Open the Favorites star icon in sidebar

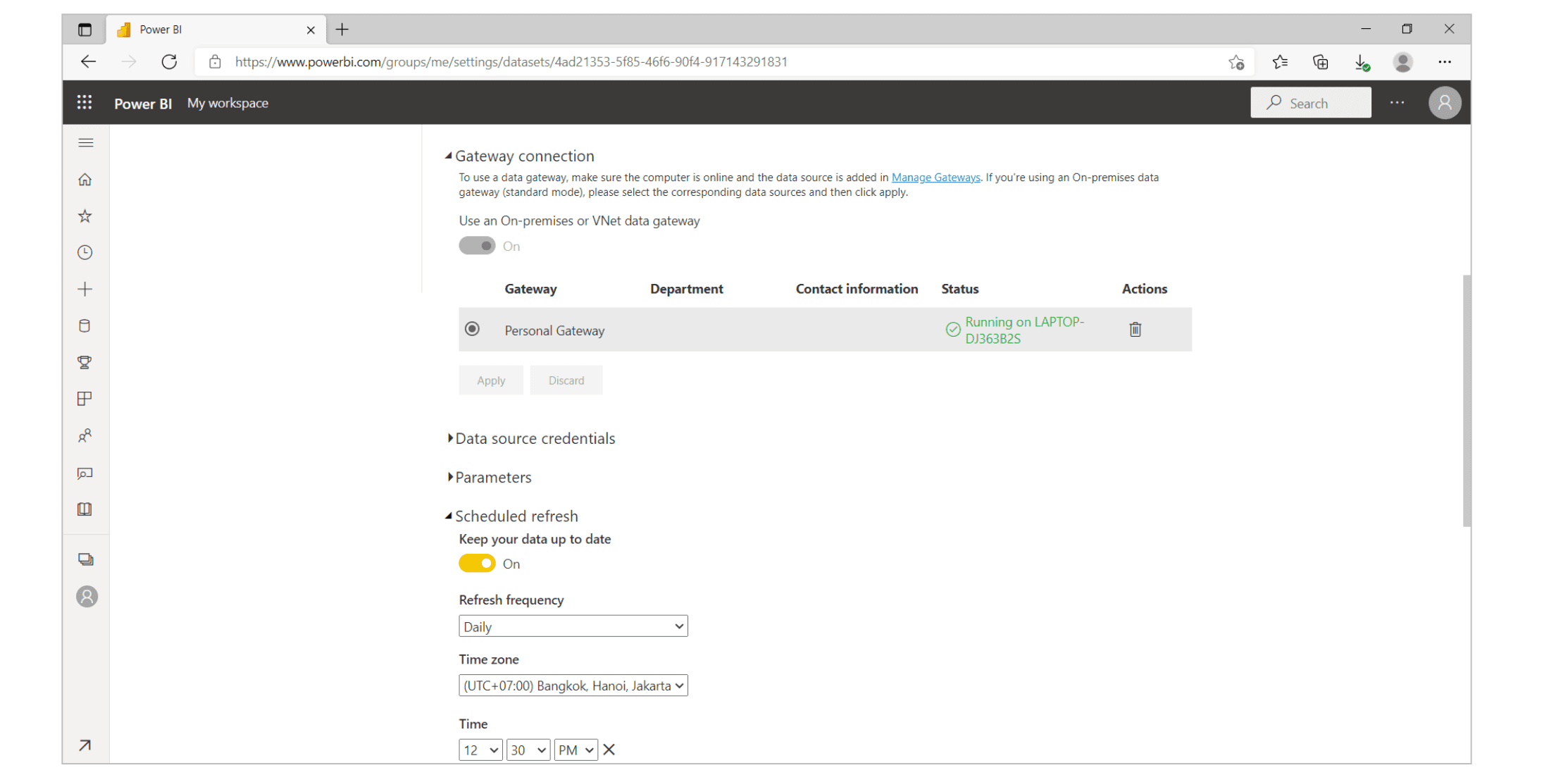pyautogui.click(x=85, y=216)
